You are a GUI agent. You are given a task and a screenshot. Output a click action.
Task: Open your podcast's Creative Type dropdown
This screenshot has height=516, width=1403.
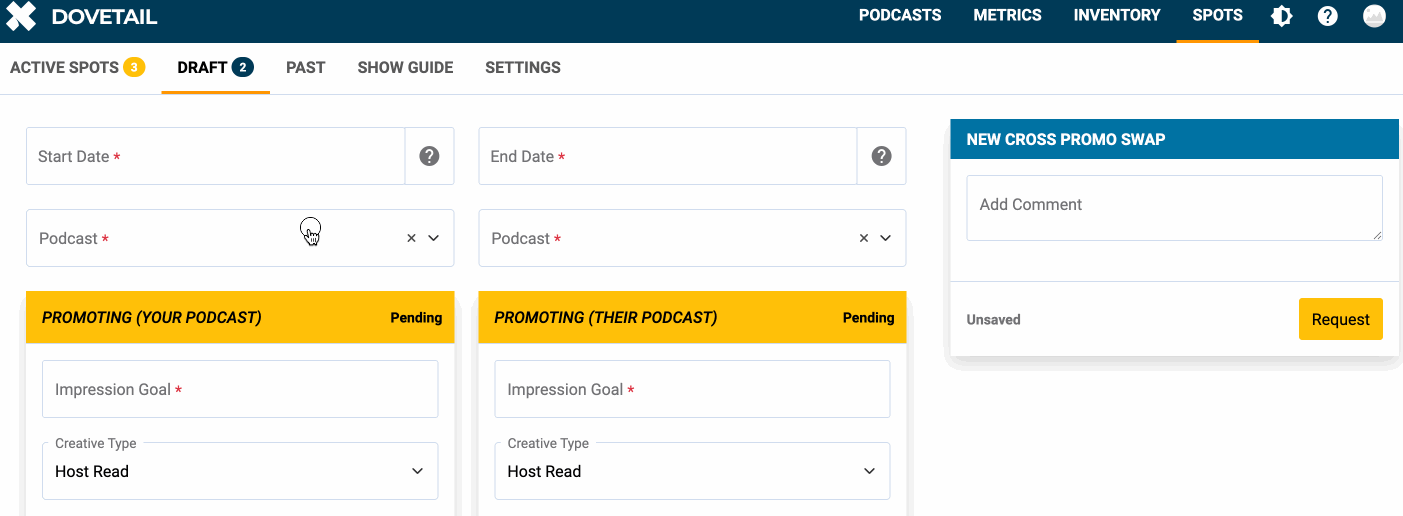coord(240,471)
